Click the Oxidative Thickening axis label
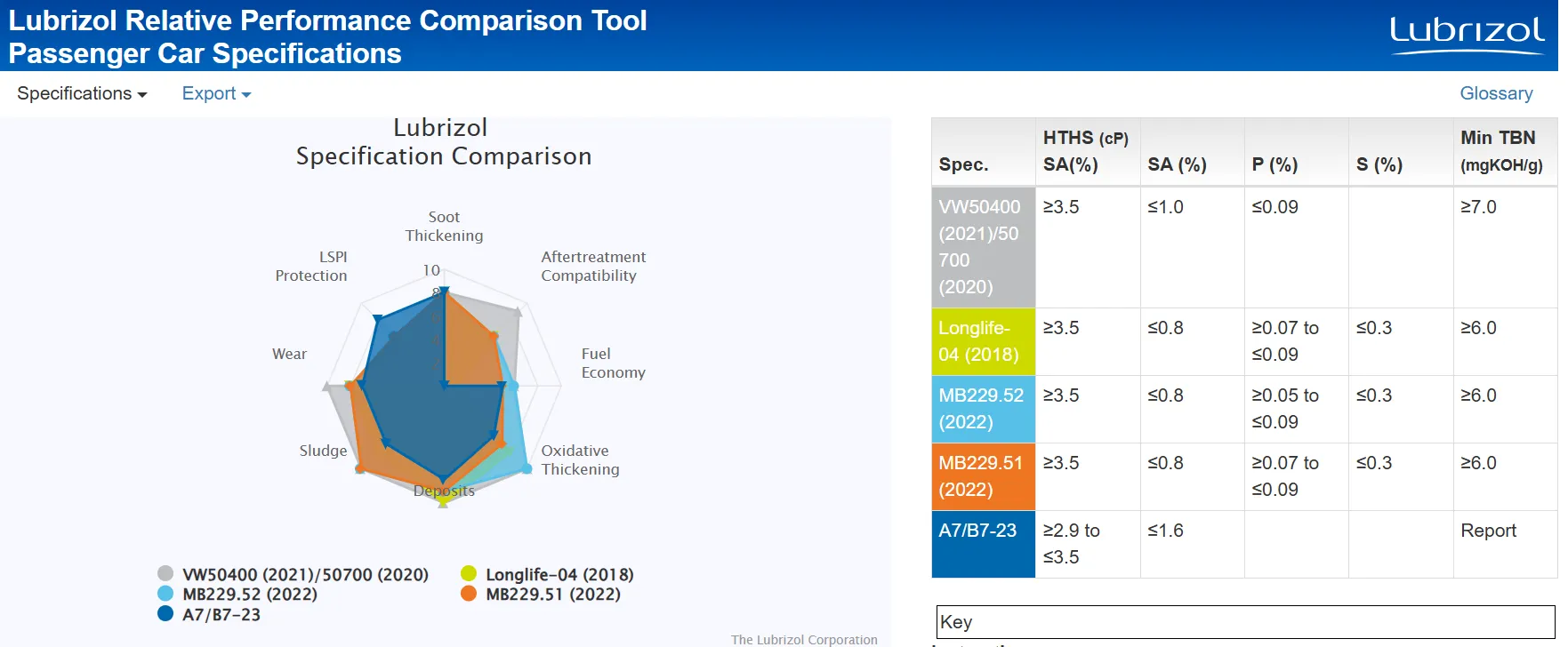 (x=580, y=459)
